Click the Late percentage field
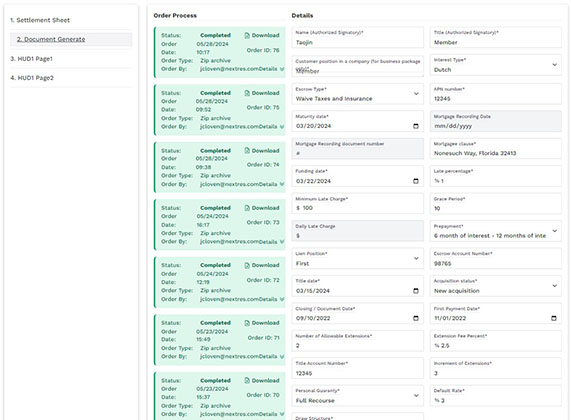Screen dimensions: 572x420 coord(495,176)
